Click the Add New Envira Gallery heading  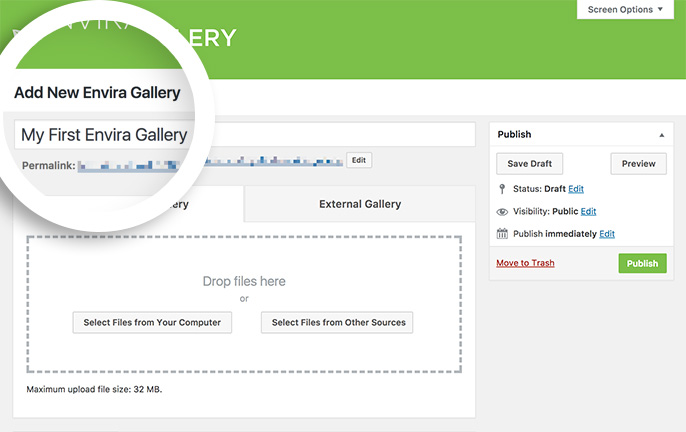pyautogui.click(x=97, y=93)
